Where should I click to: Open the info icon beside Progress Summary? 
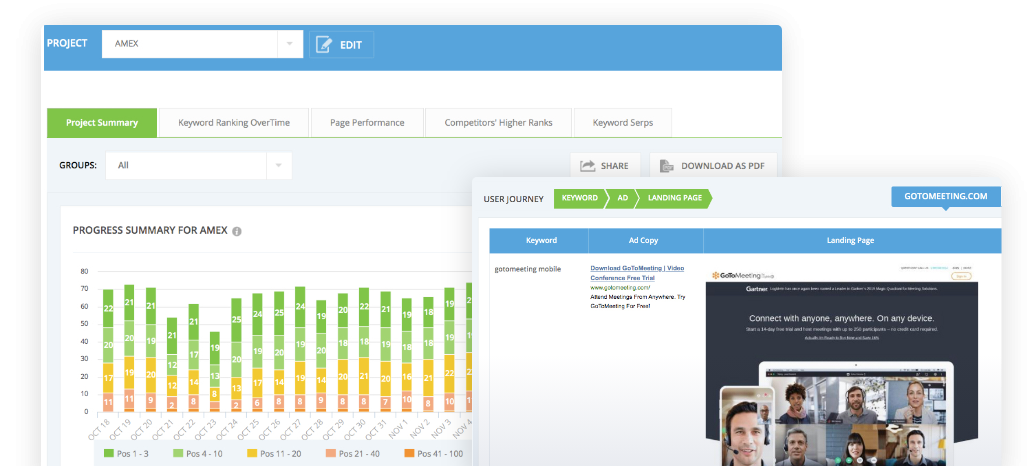237,231
